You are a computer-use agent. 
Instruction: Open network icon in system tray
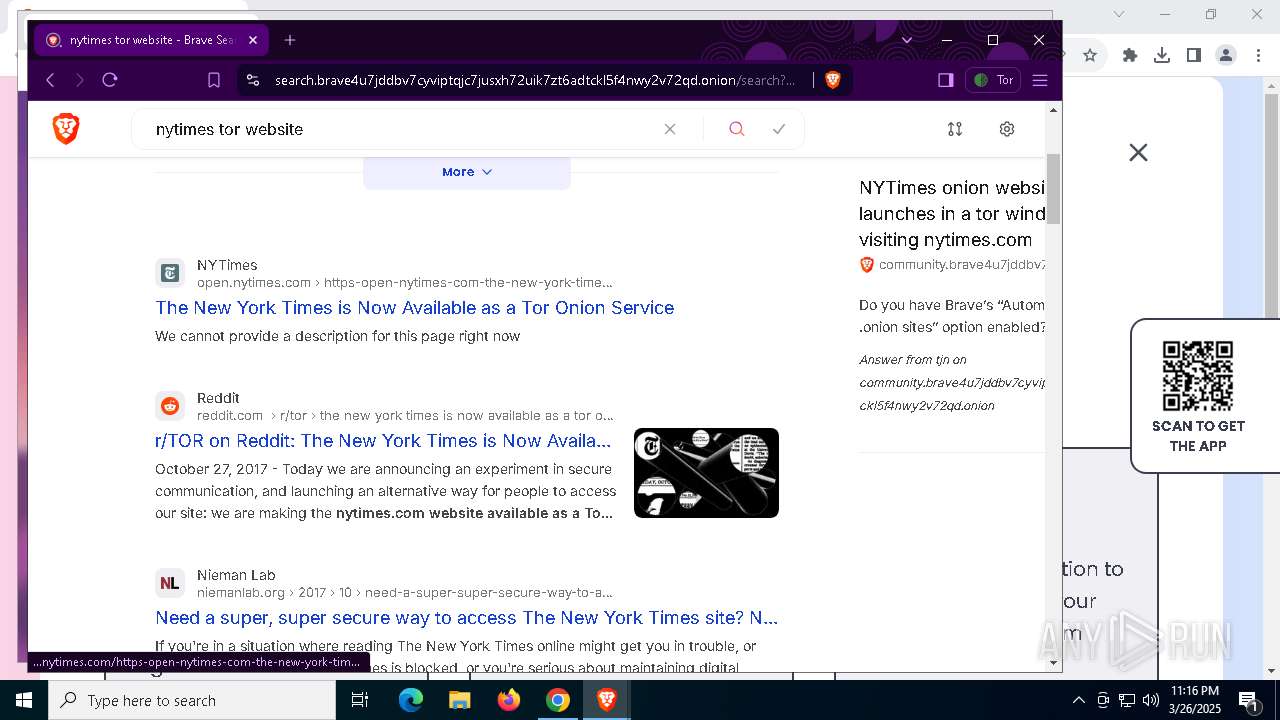pyautogui.click(x=1127, y=700)
